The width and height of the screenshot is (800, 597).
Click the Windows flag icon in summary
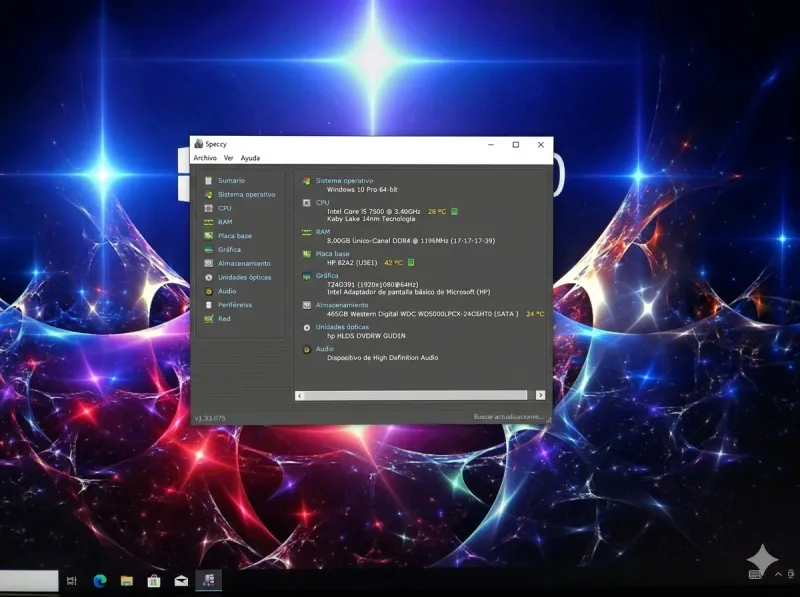coord(306,181)
